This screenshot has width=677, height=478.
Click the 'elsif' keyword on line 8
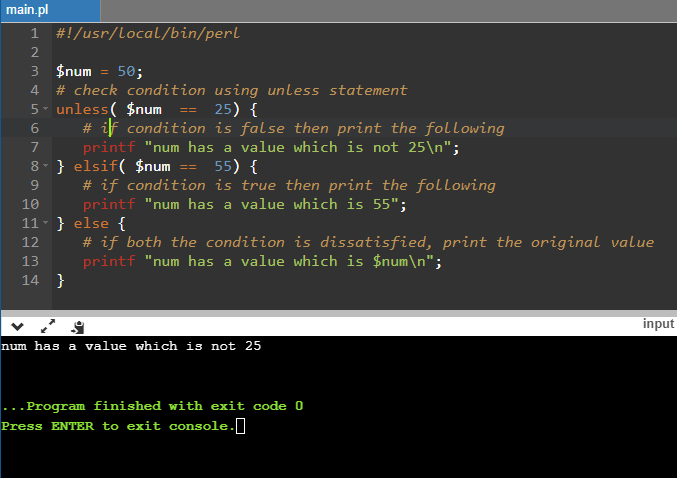[95, 166]
